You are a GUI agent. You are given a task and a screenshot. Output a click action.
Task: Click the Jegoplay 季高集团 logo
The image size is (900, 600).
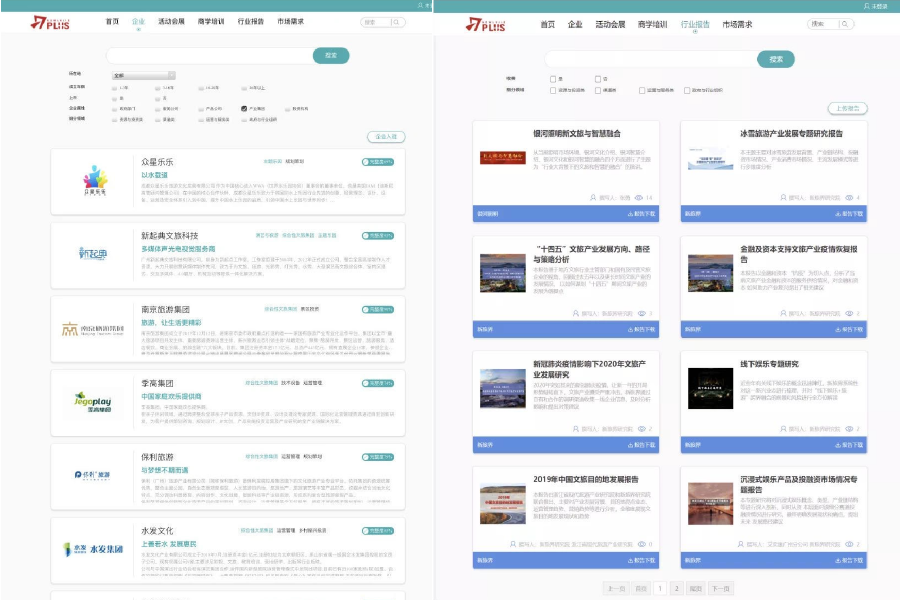click(x=93, y=402)
